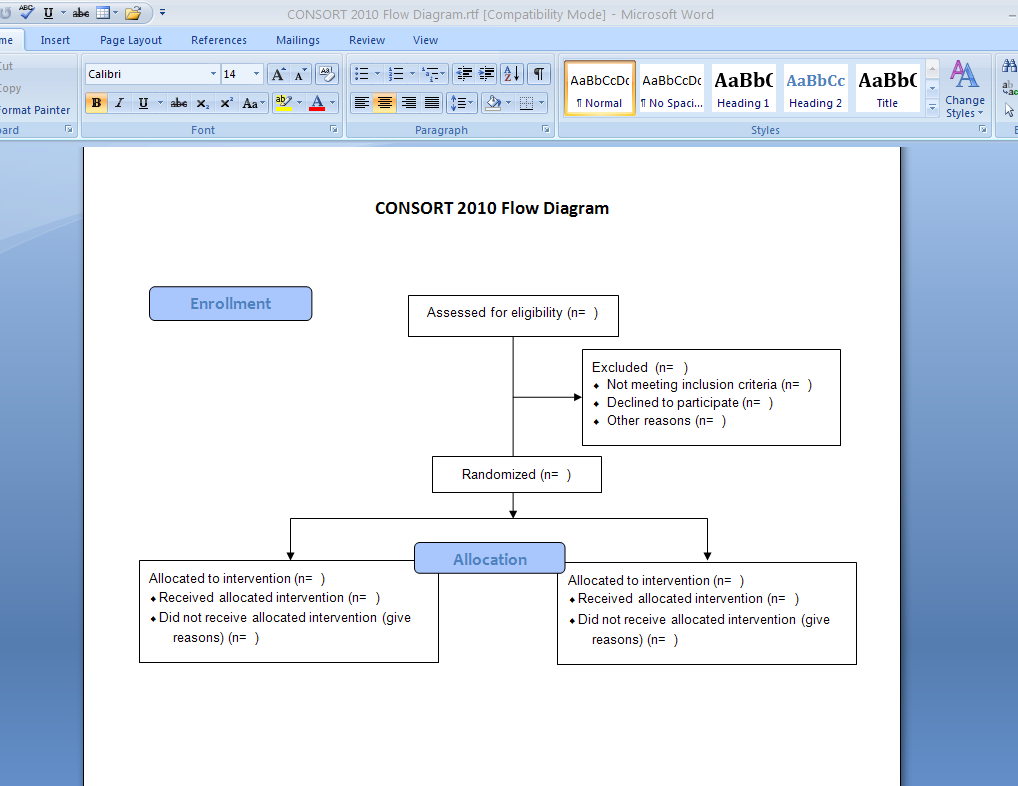Click Quick Access Toolbar strikethrough icon
1018x786 pixels.
(81, 13)
